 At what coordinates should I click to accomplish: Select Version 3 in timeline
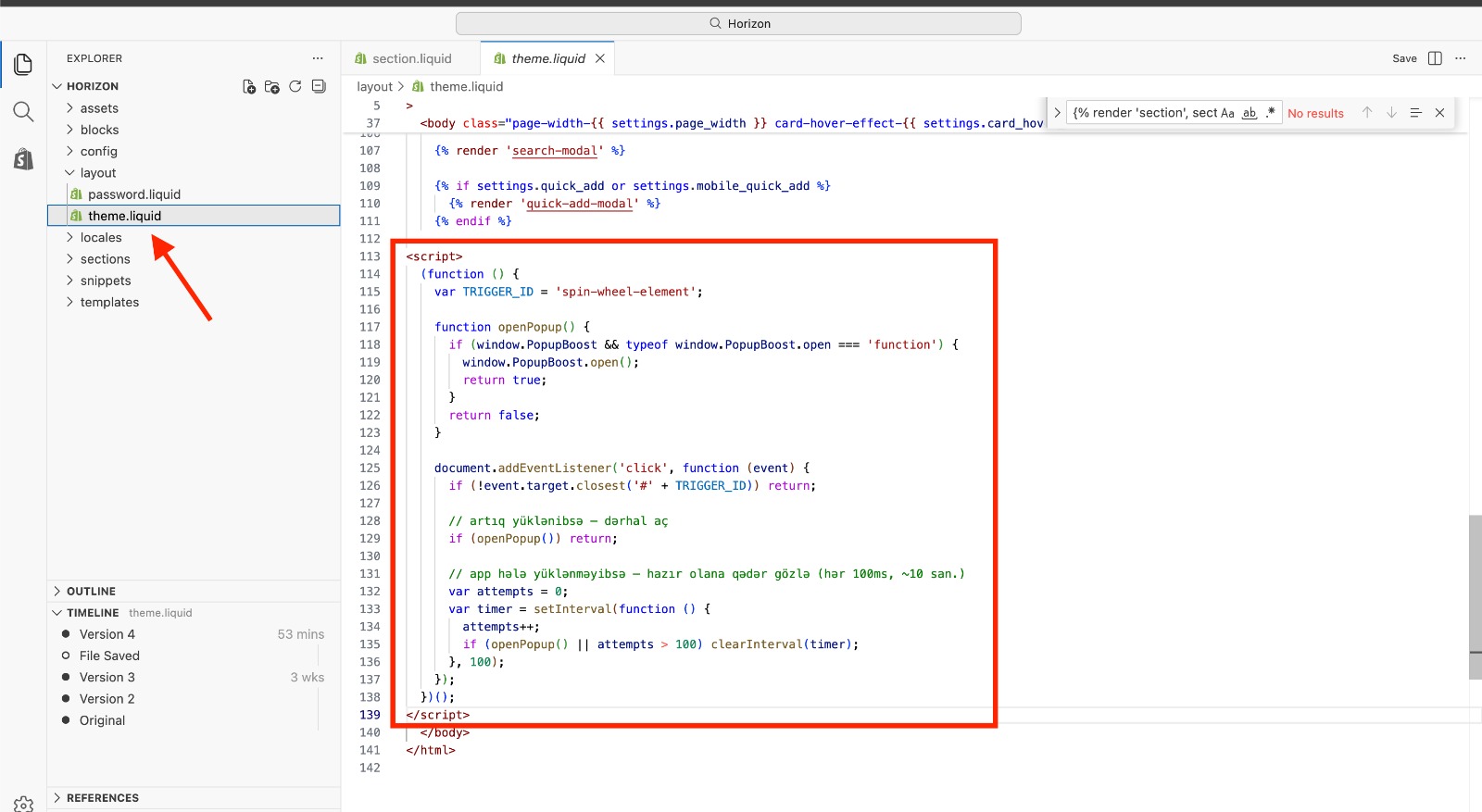pos(107,678)
